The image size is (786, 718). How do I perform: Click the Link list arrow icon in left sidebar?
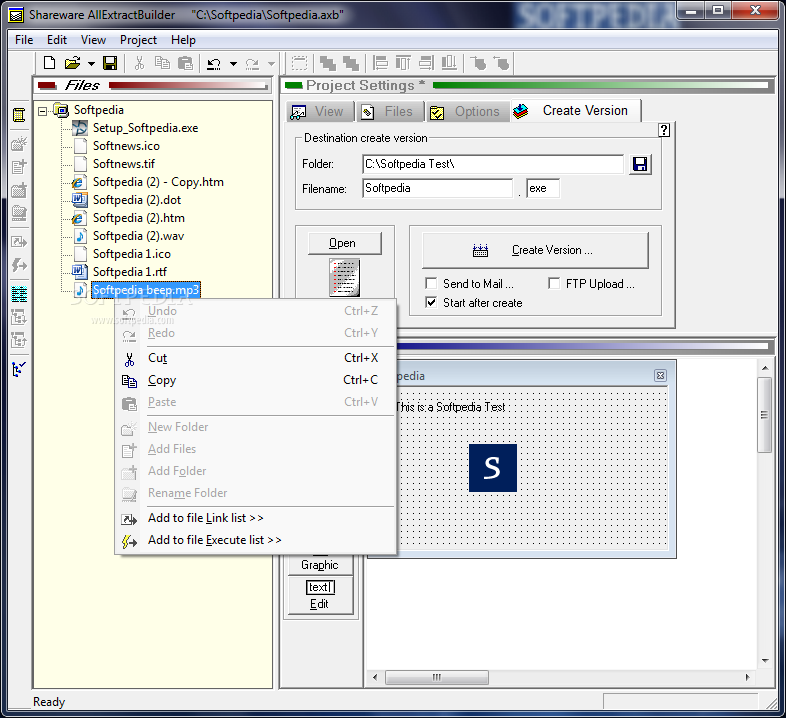(19, 242)
